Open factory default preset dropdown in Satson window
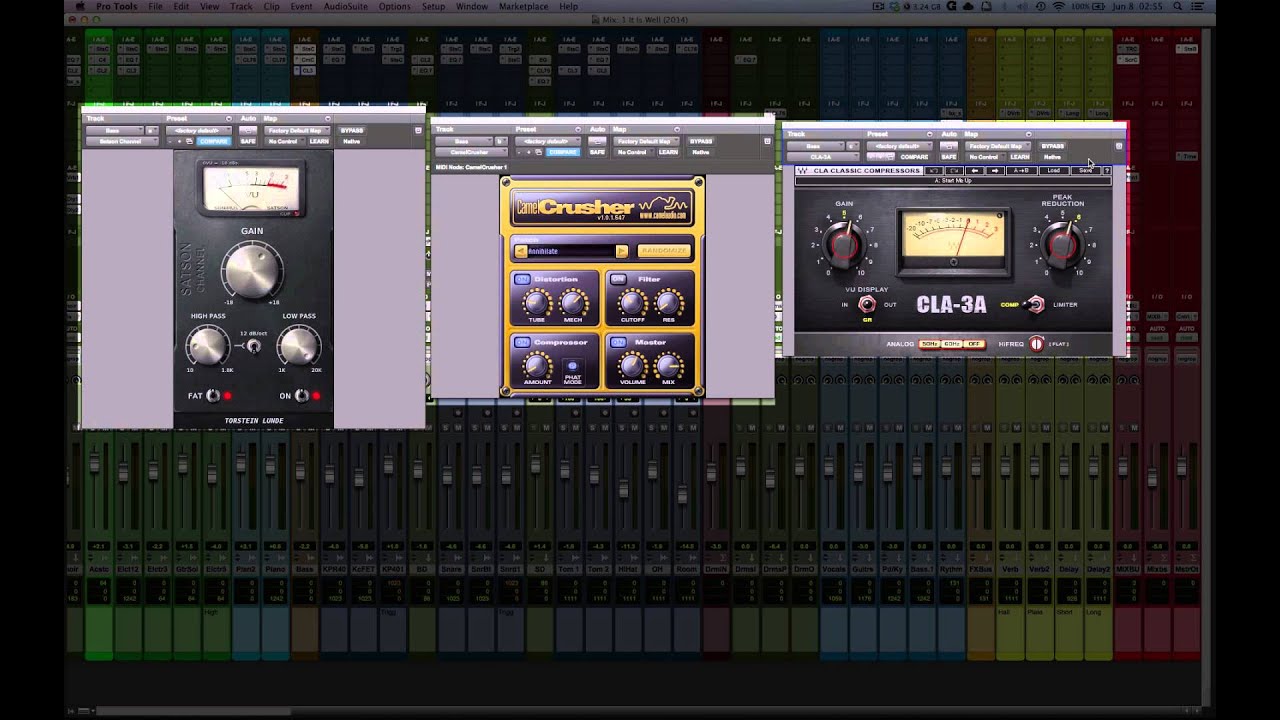1280x720 pixels. [x=198, y=130]
